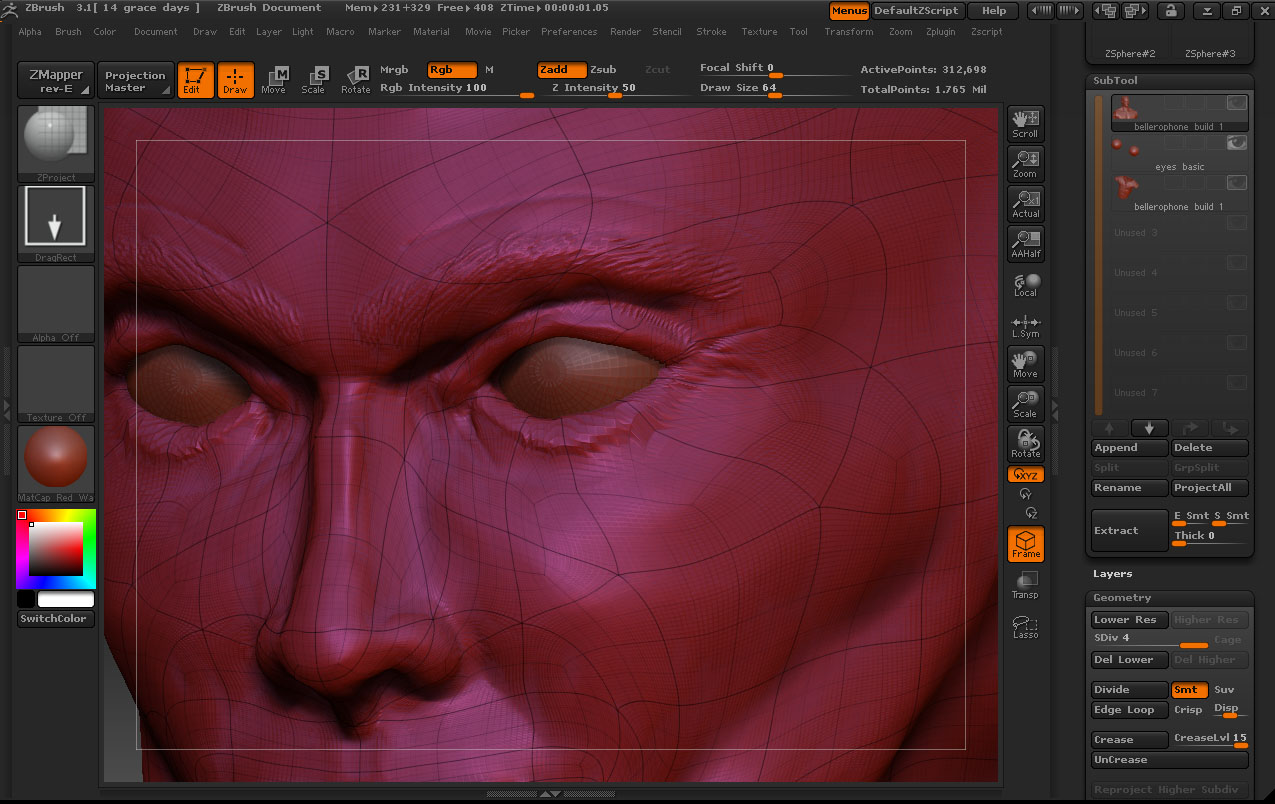The width and height of the screenshot is (1275, 804).
Task: Collapse left tray using divider arrow
Action: pos(6,410)
